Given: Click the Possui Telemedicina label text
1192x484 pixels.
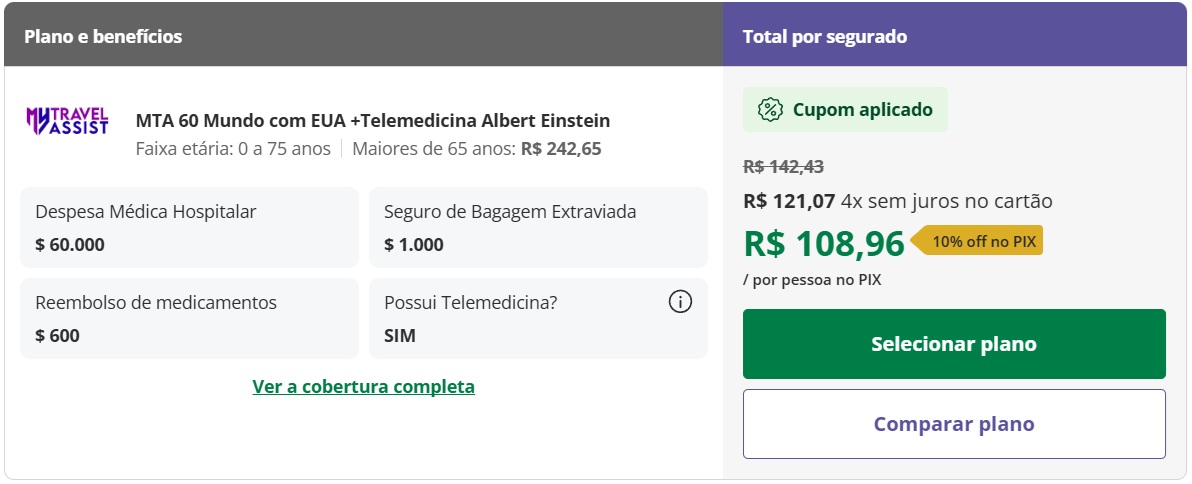Looking at the screenshot, I should pos(471,302).
